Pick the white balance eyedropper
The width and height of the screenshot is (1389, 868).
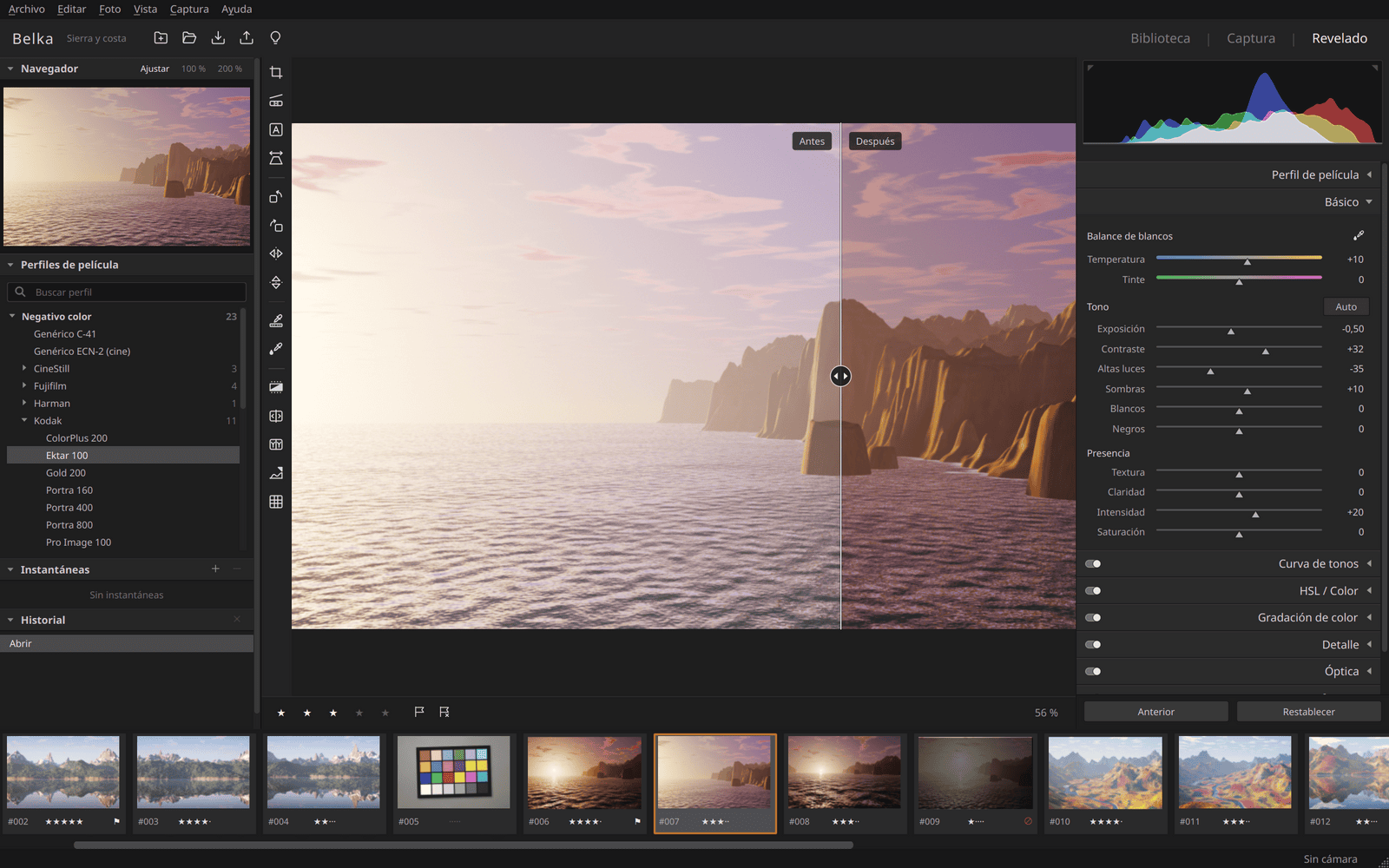(1359, 236)
